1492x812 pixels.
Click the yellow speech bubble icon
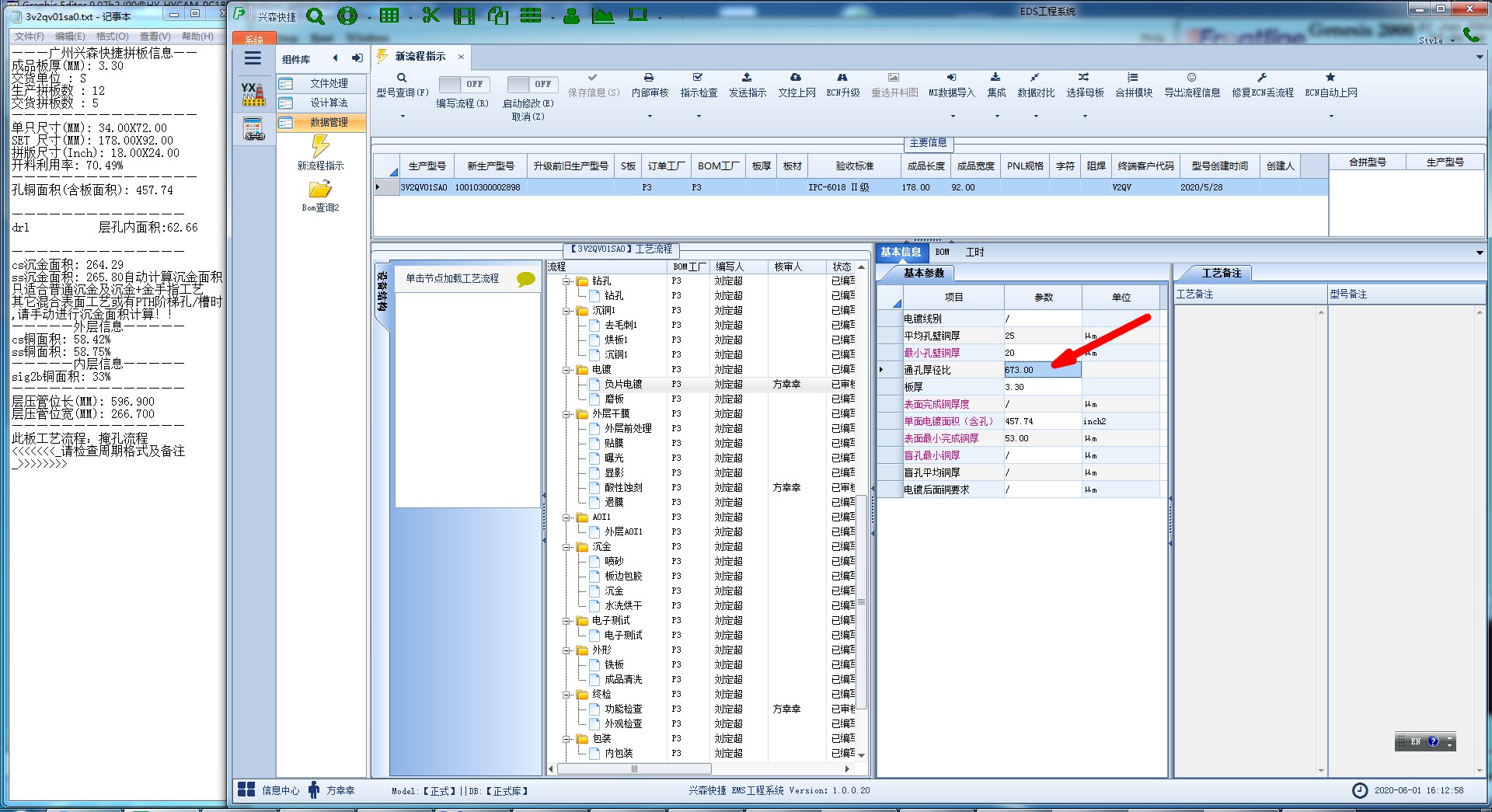526,279
